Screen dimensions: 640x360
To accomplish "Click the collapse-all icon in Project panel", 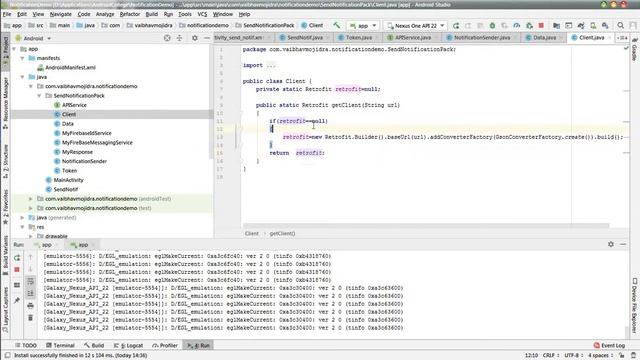I will point(179,38).
